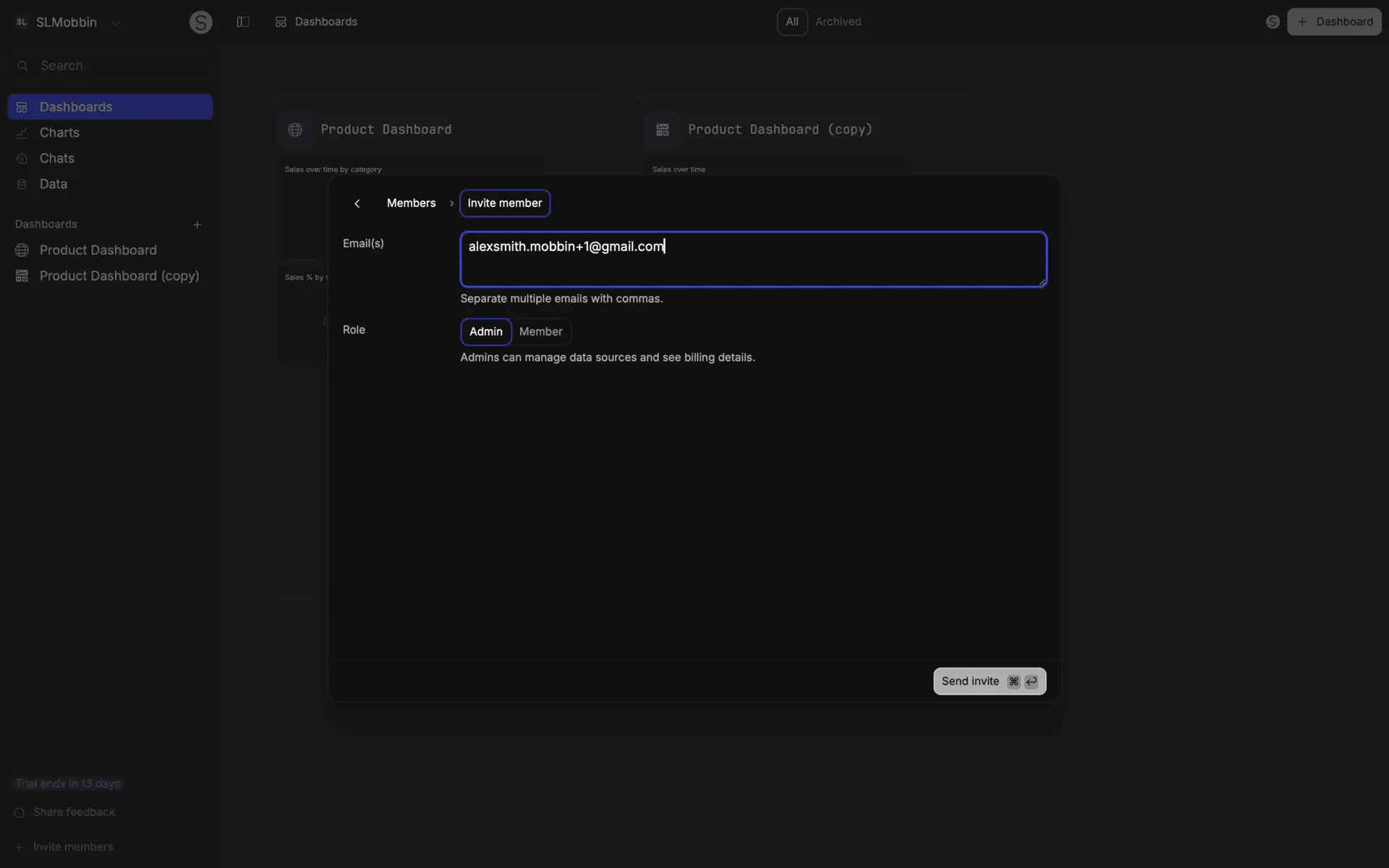This screenshot has width=1389, height=868.
Task: Click the back arrow in invite dialog
Action: (x=357, y=203)
